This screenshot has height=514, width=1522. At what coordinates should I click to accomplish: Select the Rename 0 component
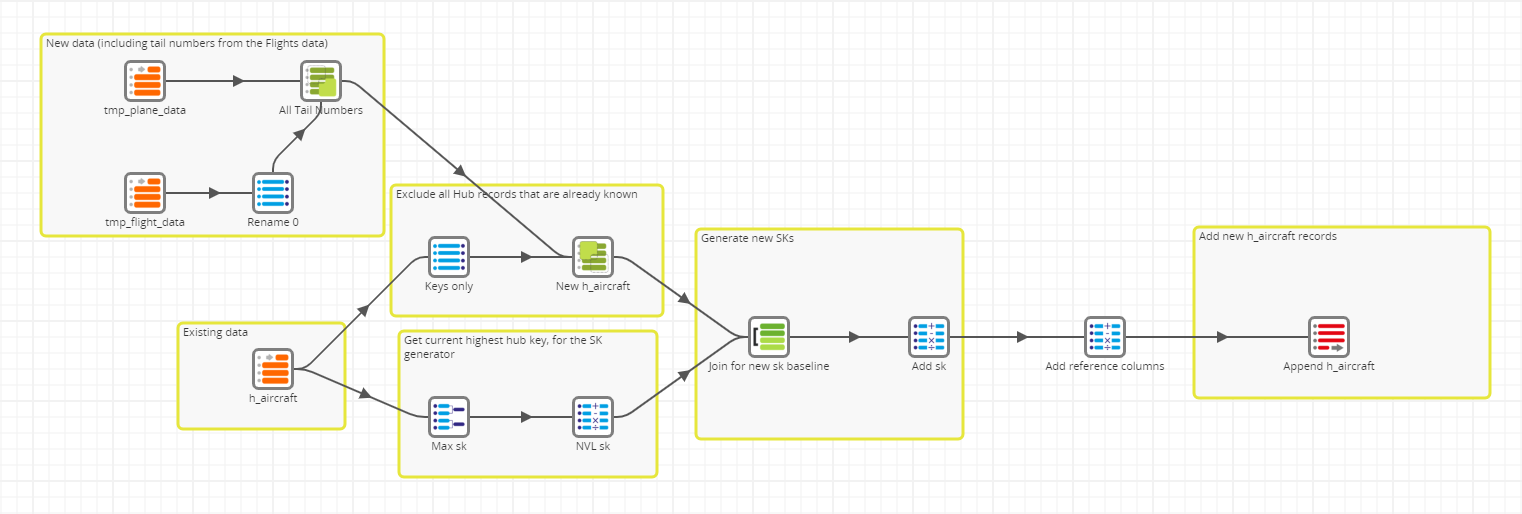[x=273, y=193]
